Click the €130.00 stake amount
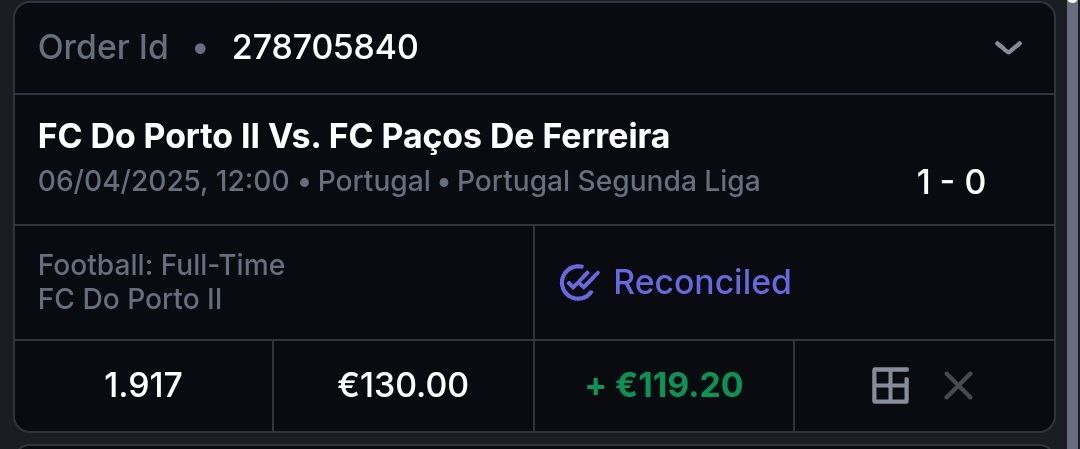 coord(403,386)
